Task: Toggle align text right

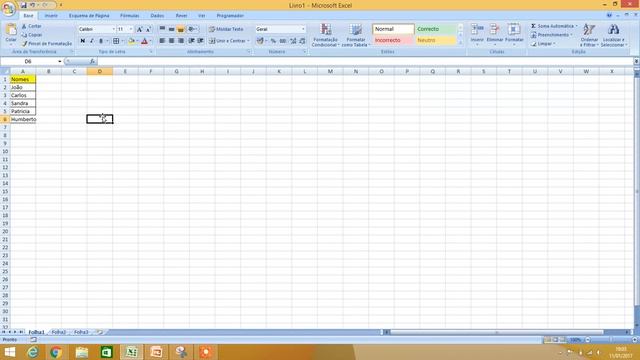Action: pyautogui.click(x=180, y=41)
